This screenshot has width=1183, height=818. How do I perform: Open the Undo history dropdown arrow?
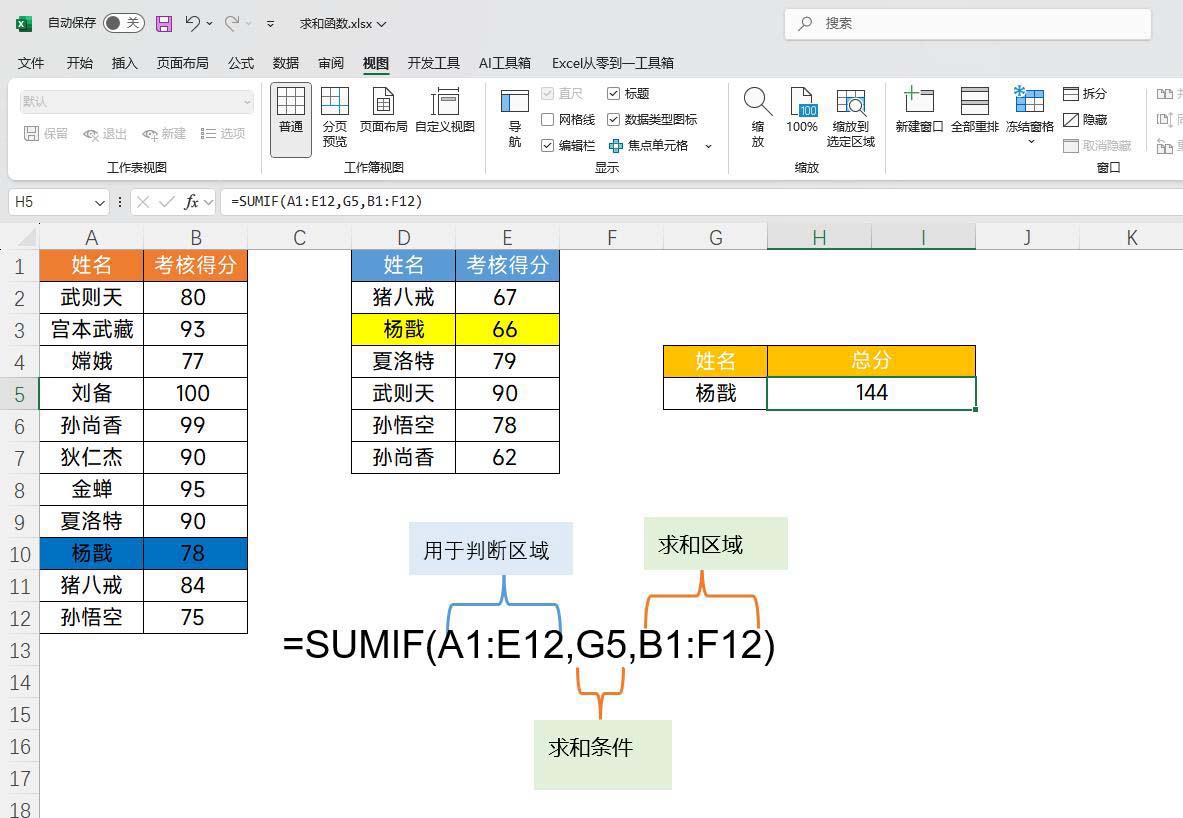(x=210, y=24)
